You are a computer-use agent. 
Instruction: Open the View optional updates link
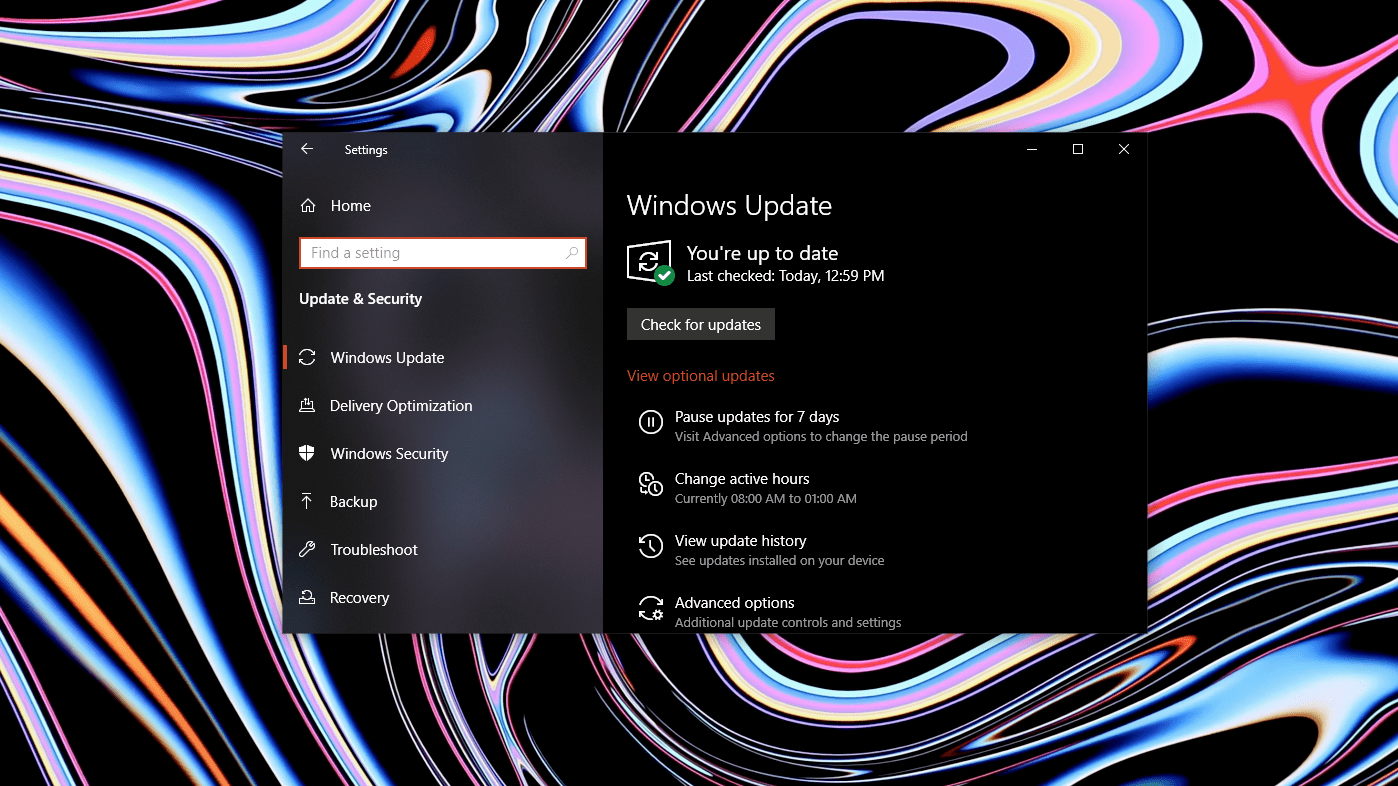click(701, 376)
